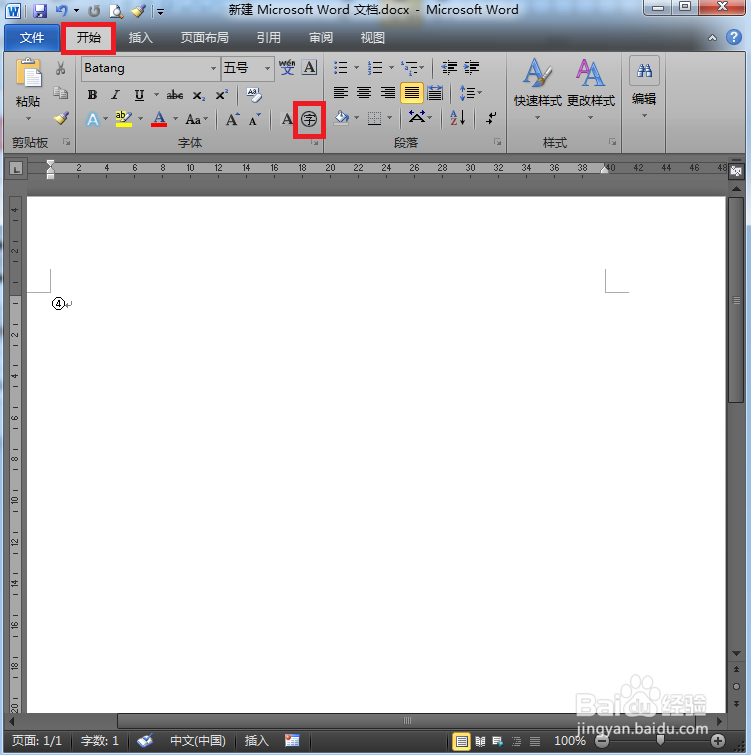Click the Grow Font icon
This screenshot has width=751, height=755.
(233, 119)
